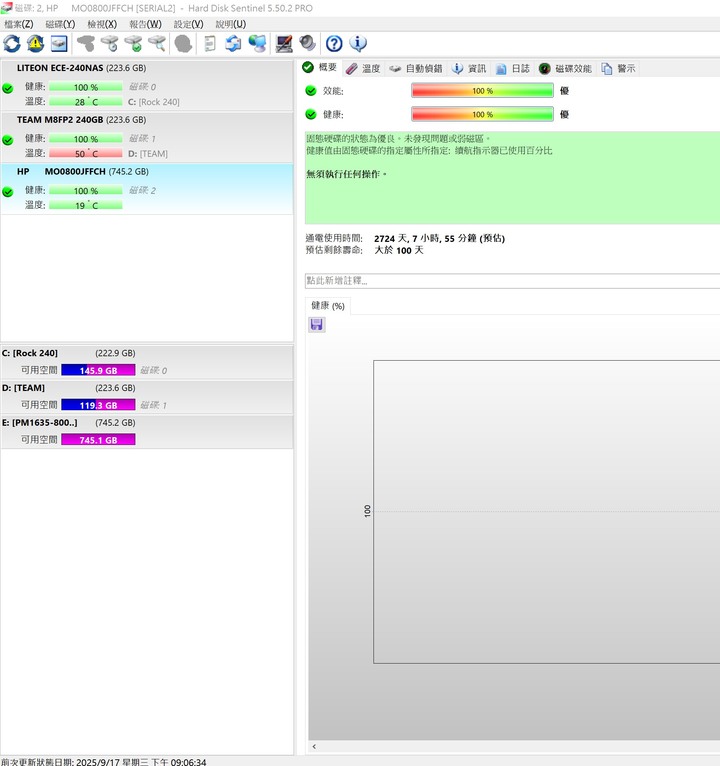This screenshot has width=720, height=766.
Task: Click the E: drive free space bar
Action: coord(98,439)
